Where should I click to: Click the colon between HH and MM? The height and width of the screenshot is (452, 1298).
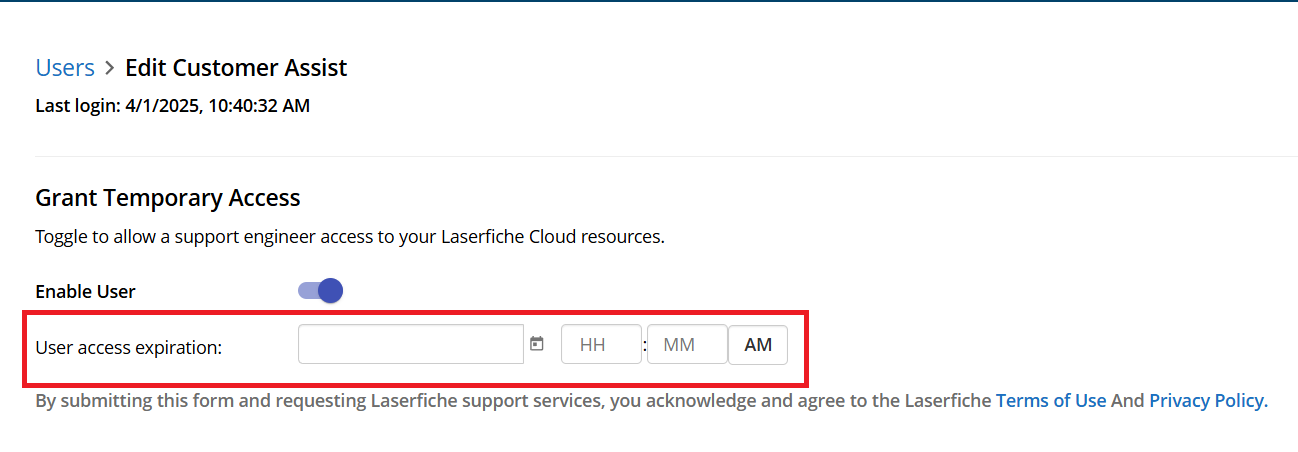(x=645, y=346)
